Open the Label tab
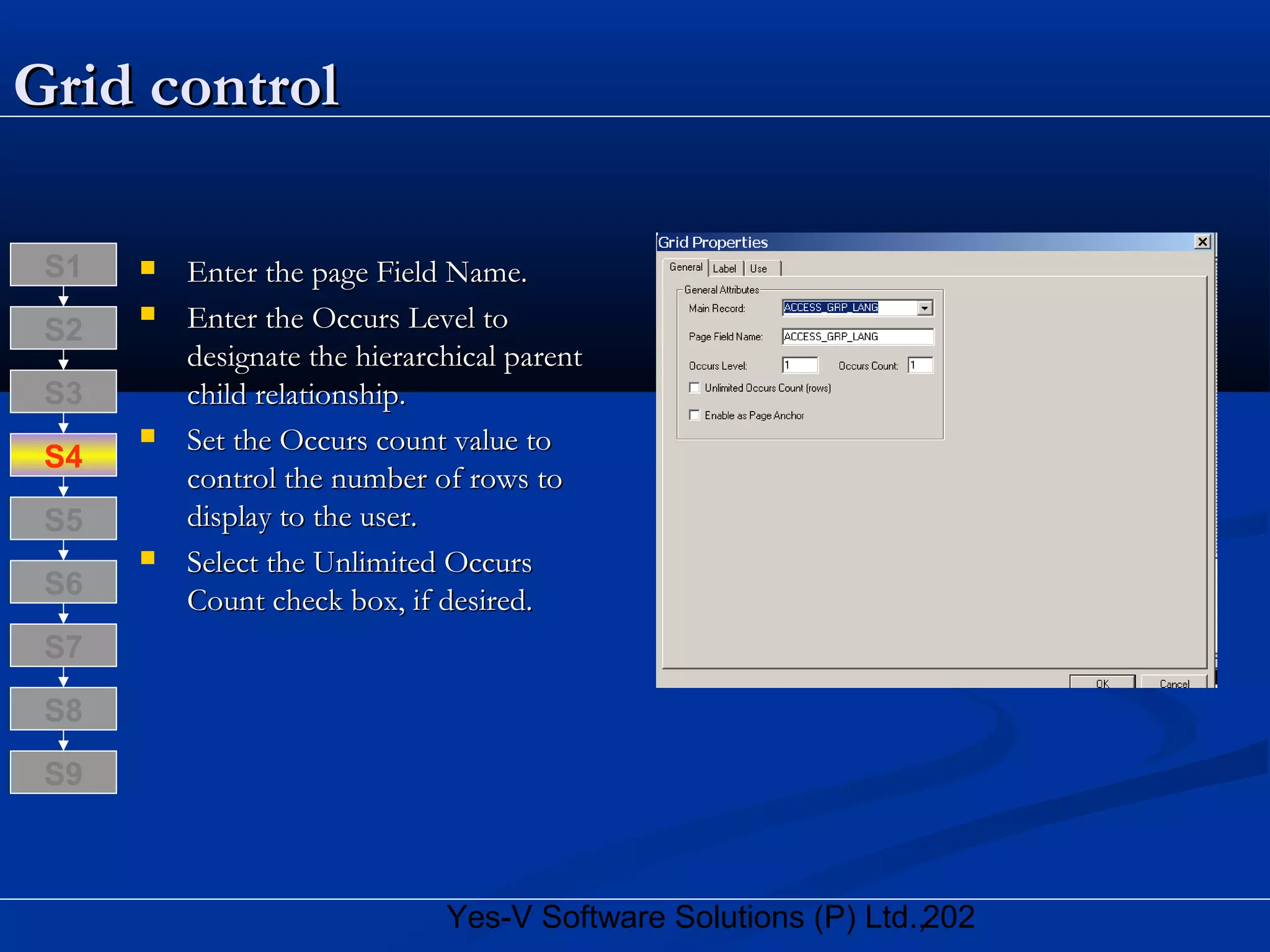This screenshot has width=1270, height=952. [x=724, y=268]
